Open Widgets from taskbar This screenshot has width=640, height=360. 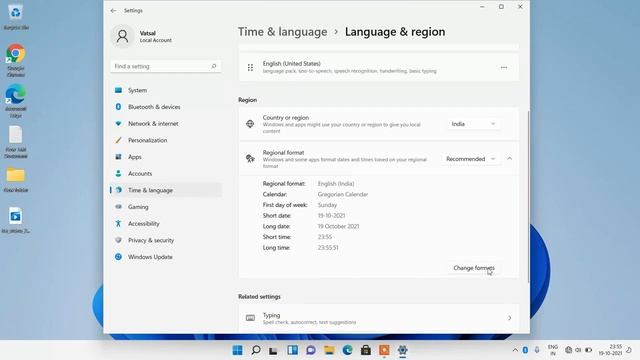coord(292,350)
